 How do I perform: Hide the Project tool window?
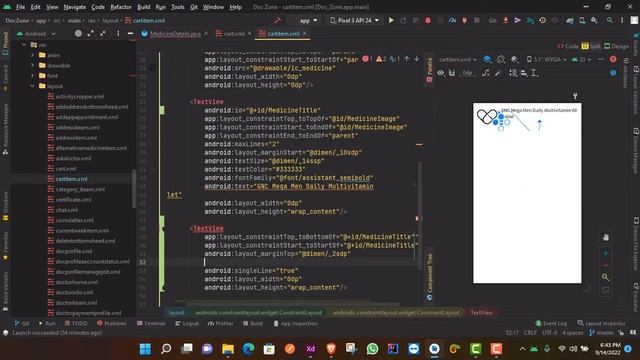(x=130, y=33)
